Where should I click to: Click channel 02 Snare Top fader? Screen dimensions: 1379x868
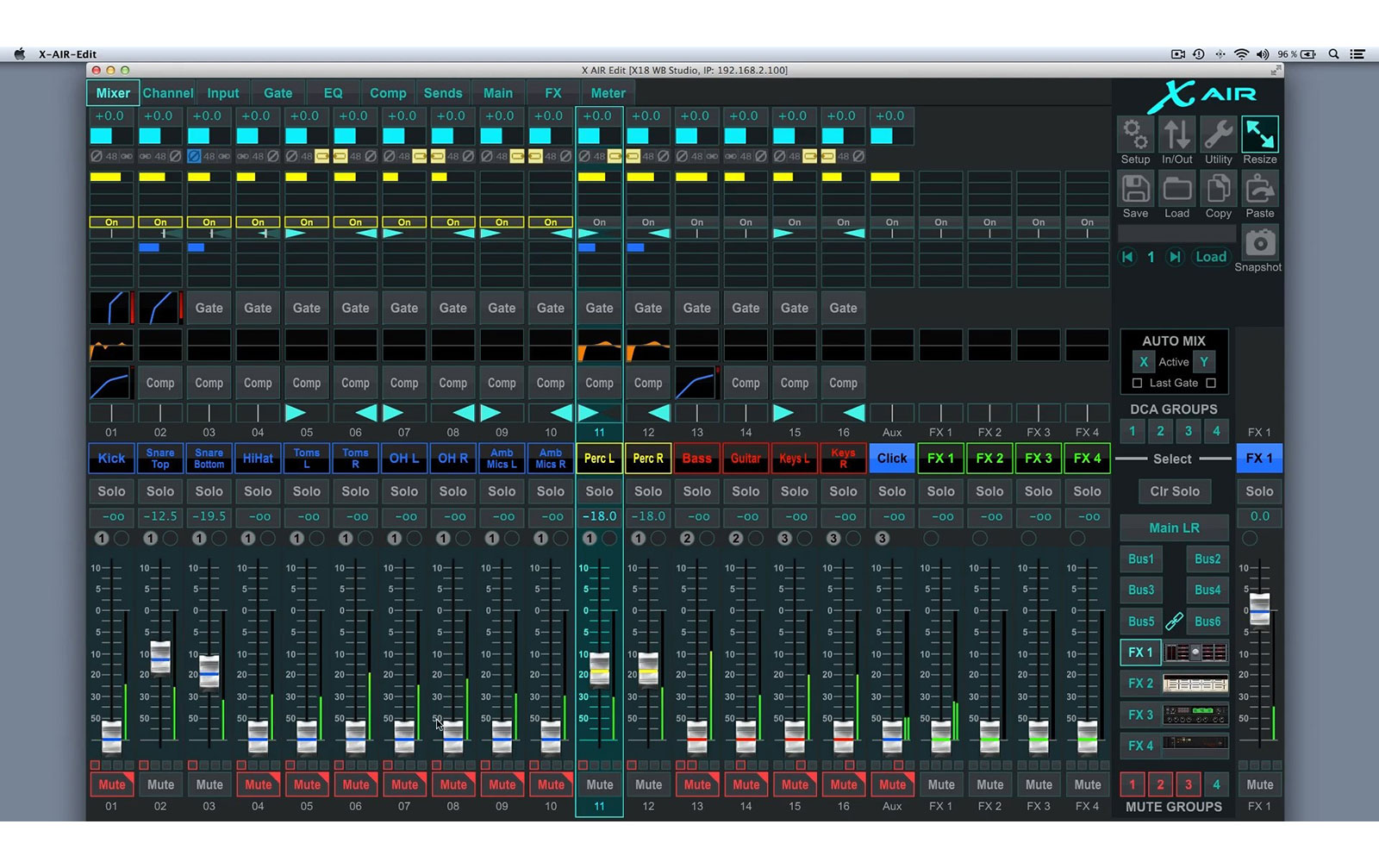160,658
